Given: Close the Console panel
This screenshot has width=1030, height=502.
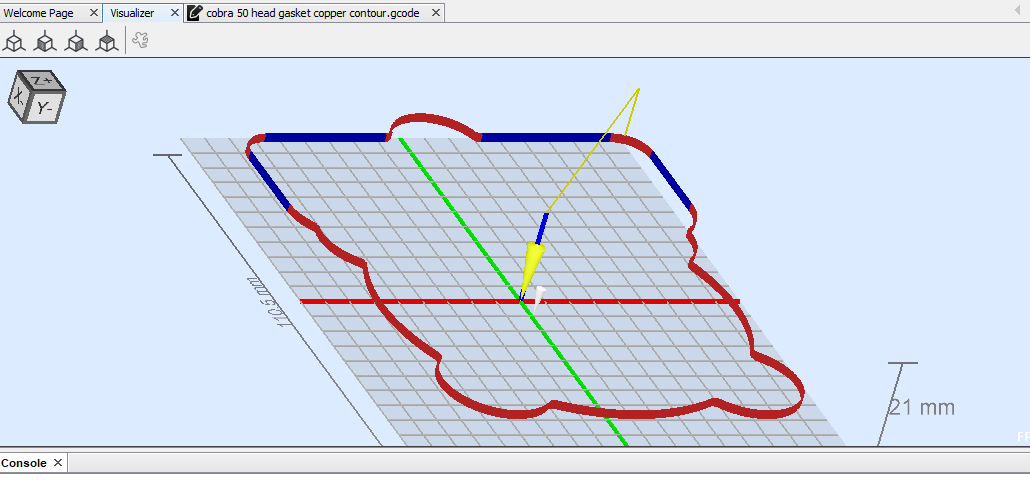Looking at the screenshot, I should point(58,463).
